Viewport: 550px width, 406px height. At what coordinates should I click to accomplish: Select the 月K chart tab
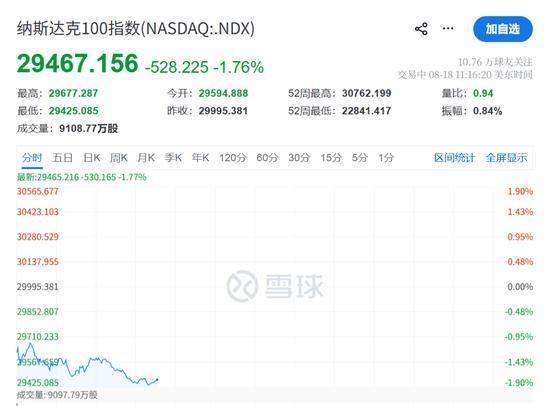[146, 158]
